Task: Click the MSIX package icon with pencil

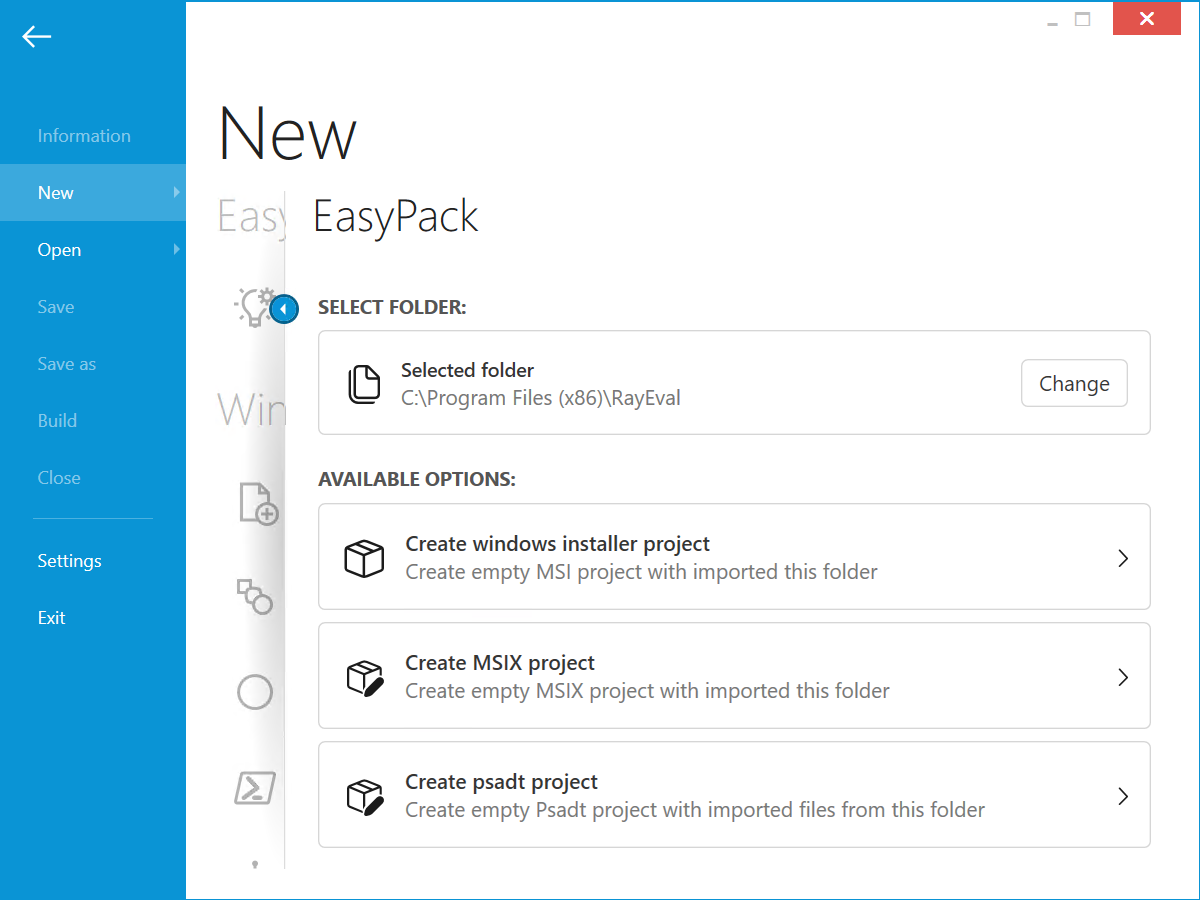Action: [364, 676]
